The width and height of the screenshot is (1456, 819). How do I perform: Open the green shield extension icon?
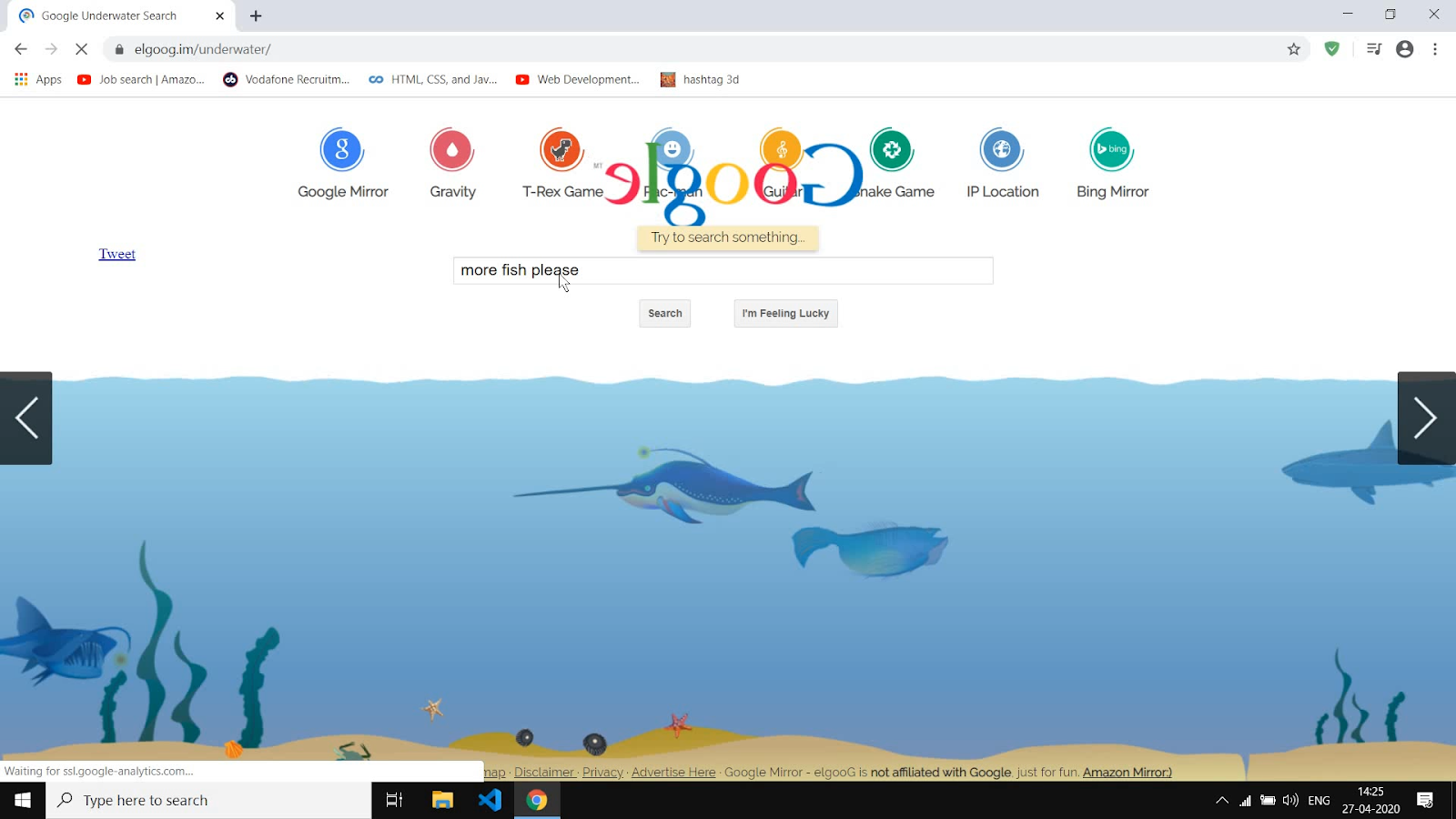pyautogui.click(x=1332, y=49)
